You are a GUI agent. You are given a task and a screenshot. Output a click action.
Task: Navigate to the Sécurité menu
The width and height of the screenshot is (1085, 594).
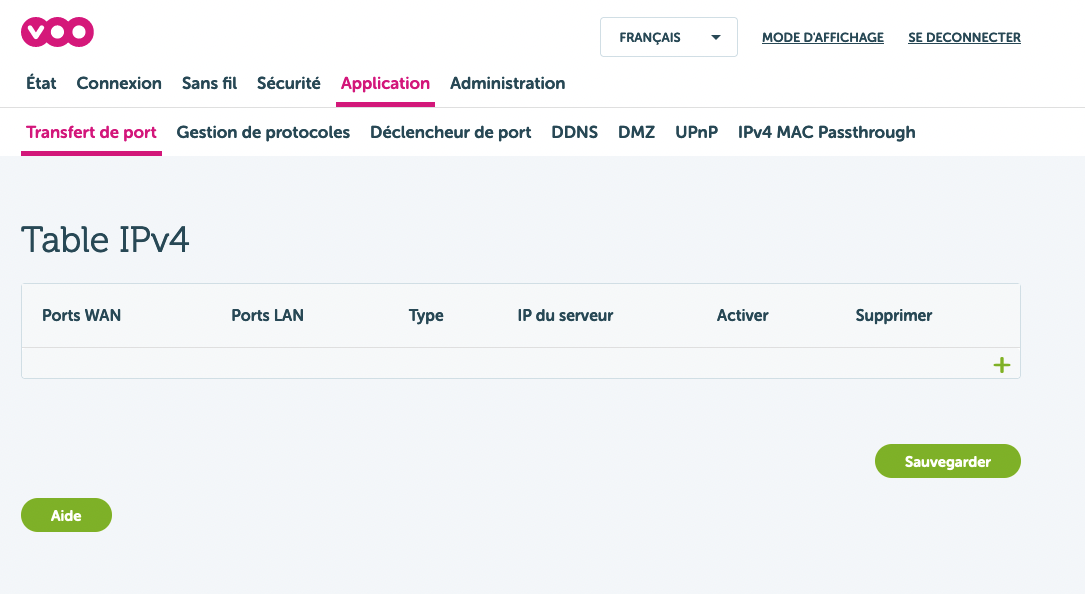tap(288, 83)
